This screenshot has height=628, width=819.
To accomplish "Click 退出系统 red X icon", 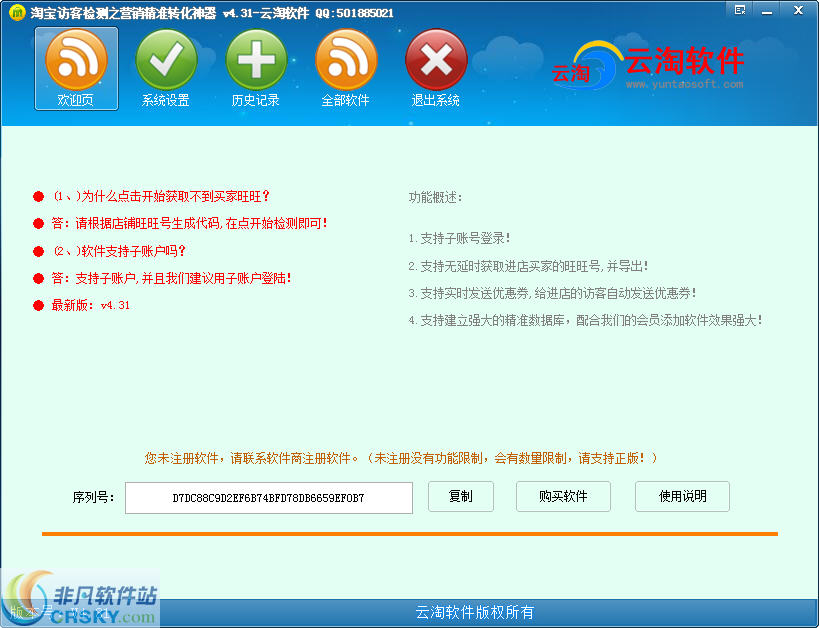I will coord(436,68).
